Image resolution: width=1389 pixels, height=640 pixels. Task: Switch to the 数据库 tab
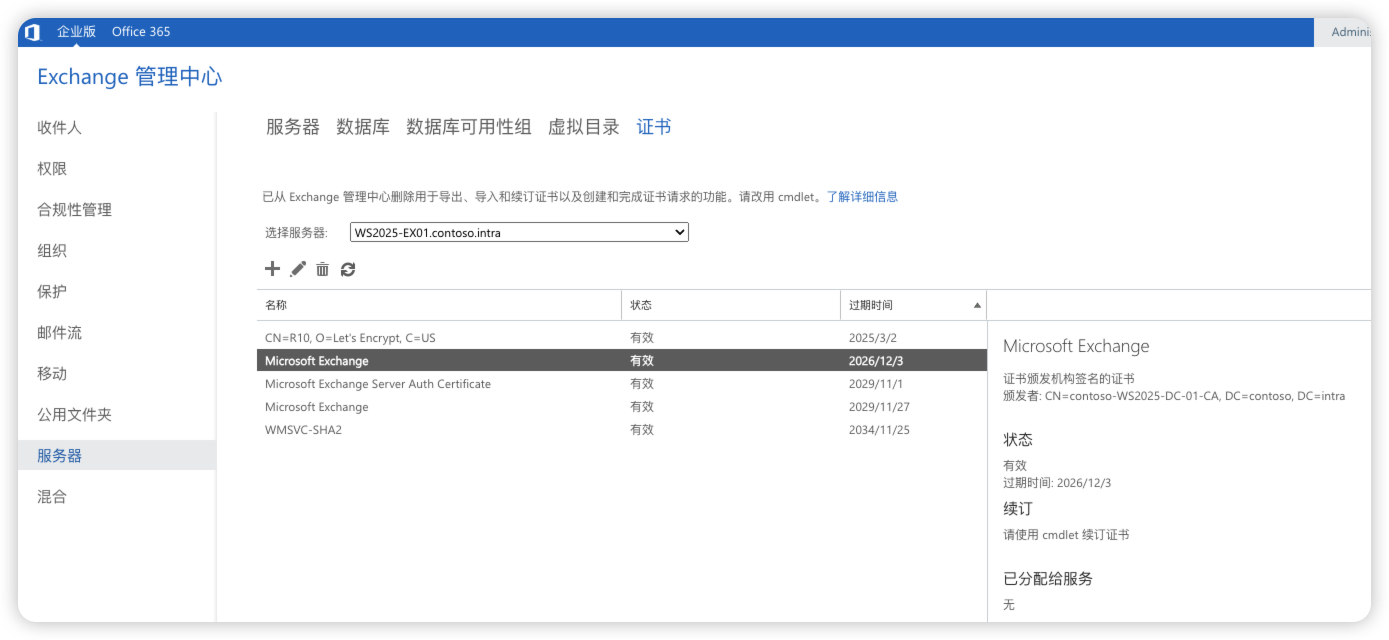[363, 127]
